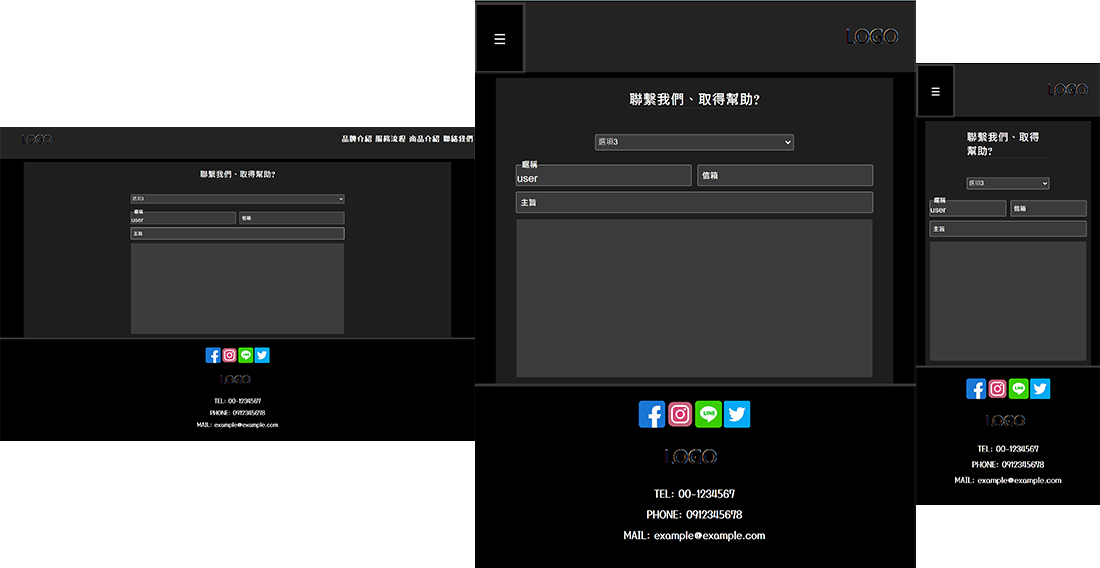Click the Twitter icon in the right mobile view
The height and width of the screenshot is (568, 1100).
click(x=1040, y=389)
